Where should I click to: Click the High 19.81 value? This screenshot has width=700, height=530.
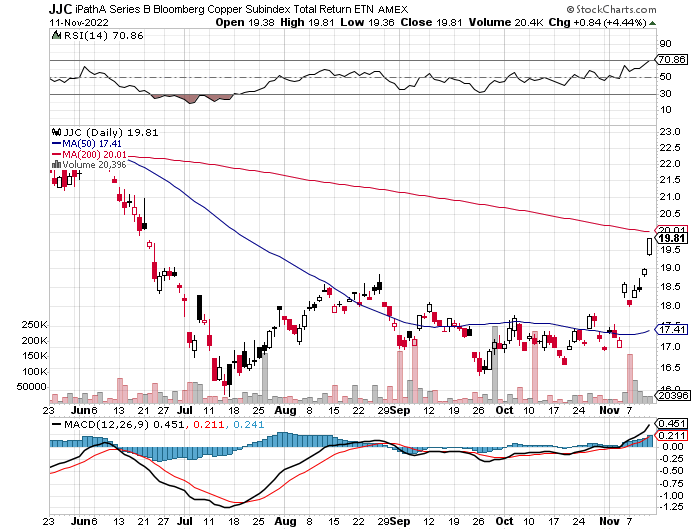coord(307,22)
